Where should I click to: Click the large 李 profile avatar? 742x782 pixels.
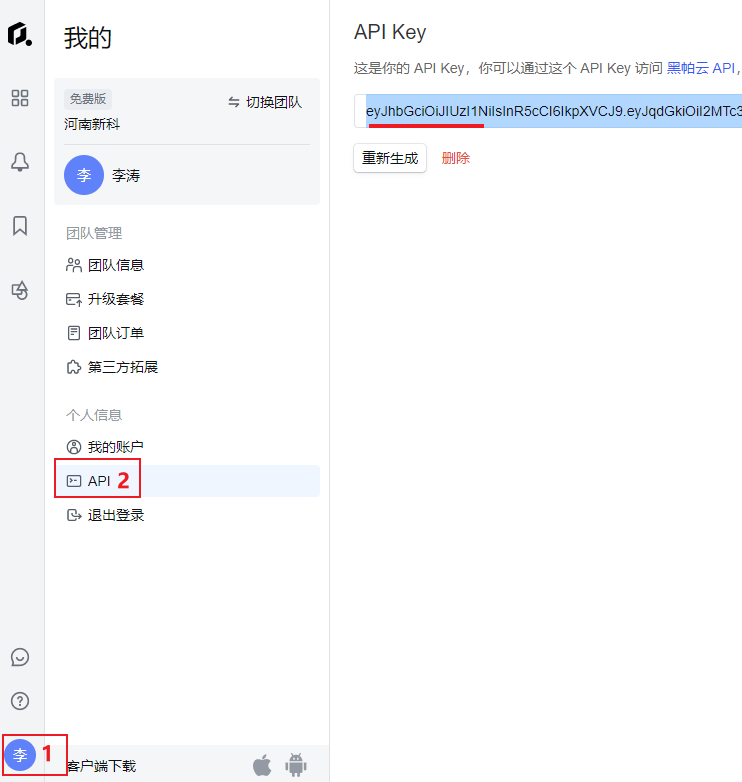[84, 175]
